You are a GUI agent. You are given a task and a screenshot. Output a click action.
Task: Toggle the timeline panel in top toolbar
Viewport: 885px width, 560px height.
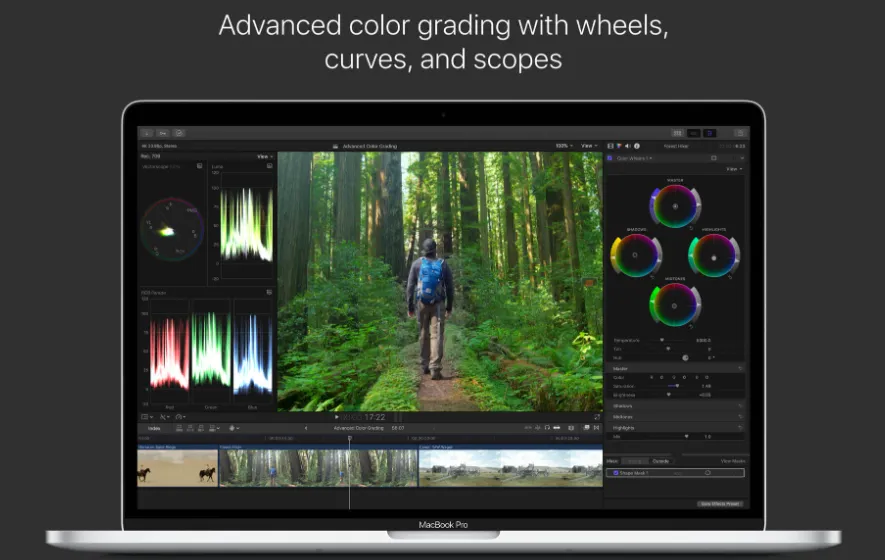(x=694, y=133)
